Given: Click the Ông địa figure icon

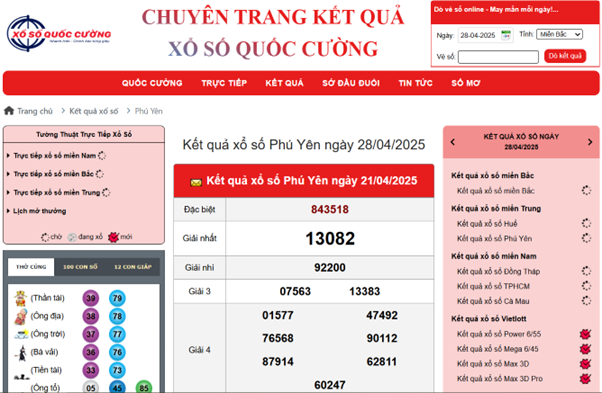Looking at the screenshot, I should 20,316.
